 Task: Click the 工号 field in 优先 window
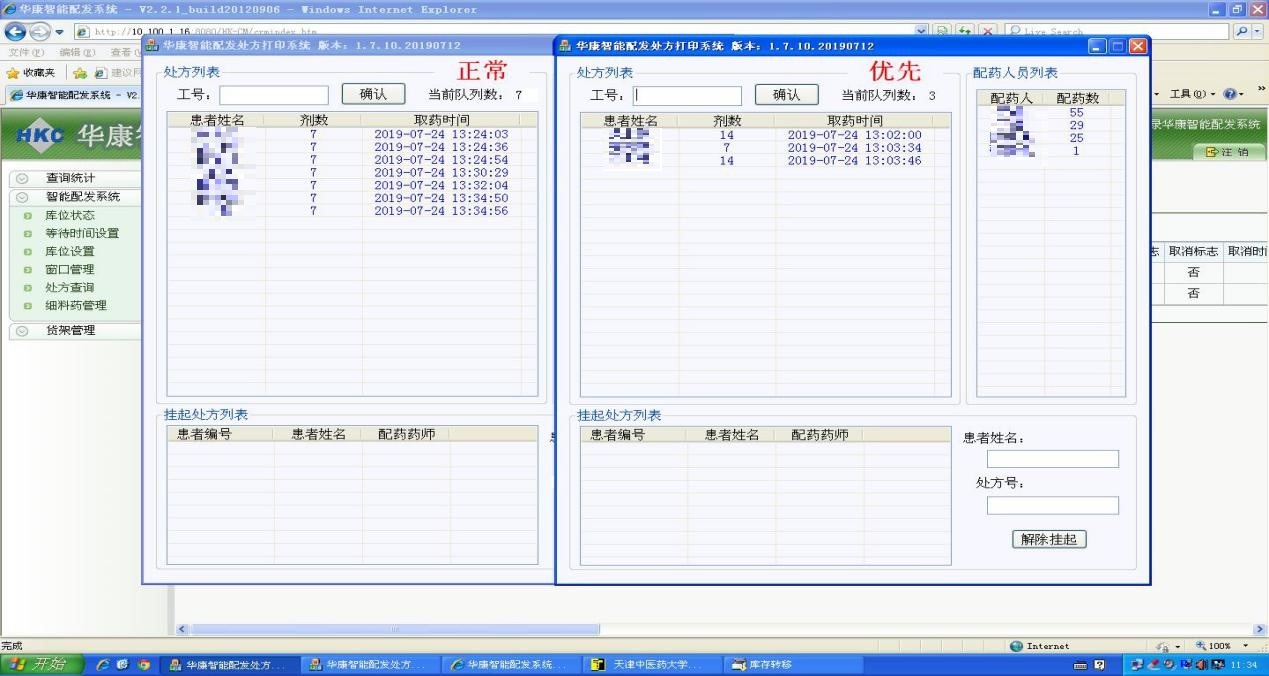[688, 96]
